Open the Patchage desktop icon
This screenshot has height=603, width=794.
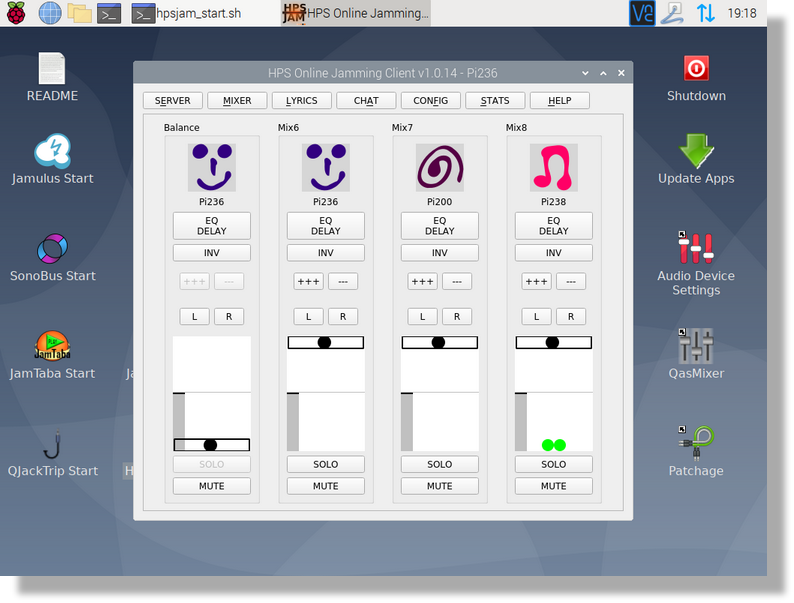pos(696,451)
